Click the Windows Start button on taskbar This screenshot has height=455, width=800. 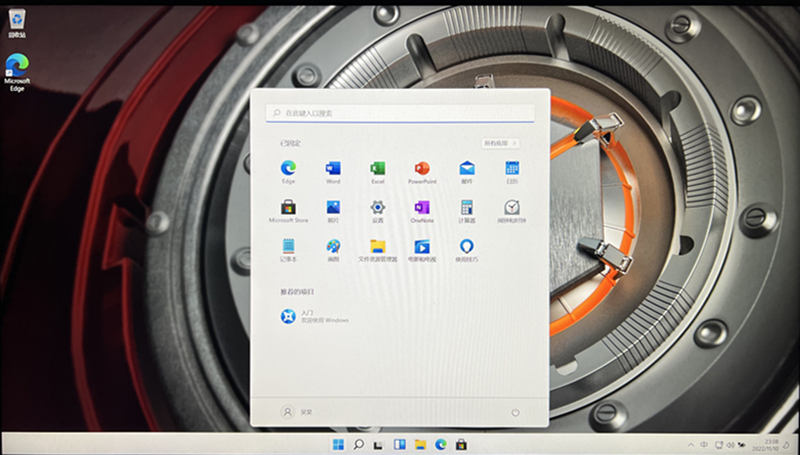(x=338, y=444)
